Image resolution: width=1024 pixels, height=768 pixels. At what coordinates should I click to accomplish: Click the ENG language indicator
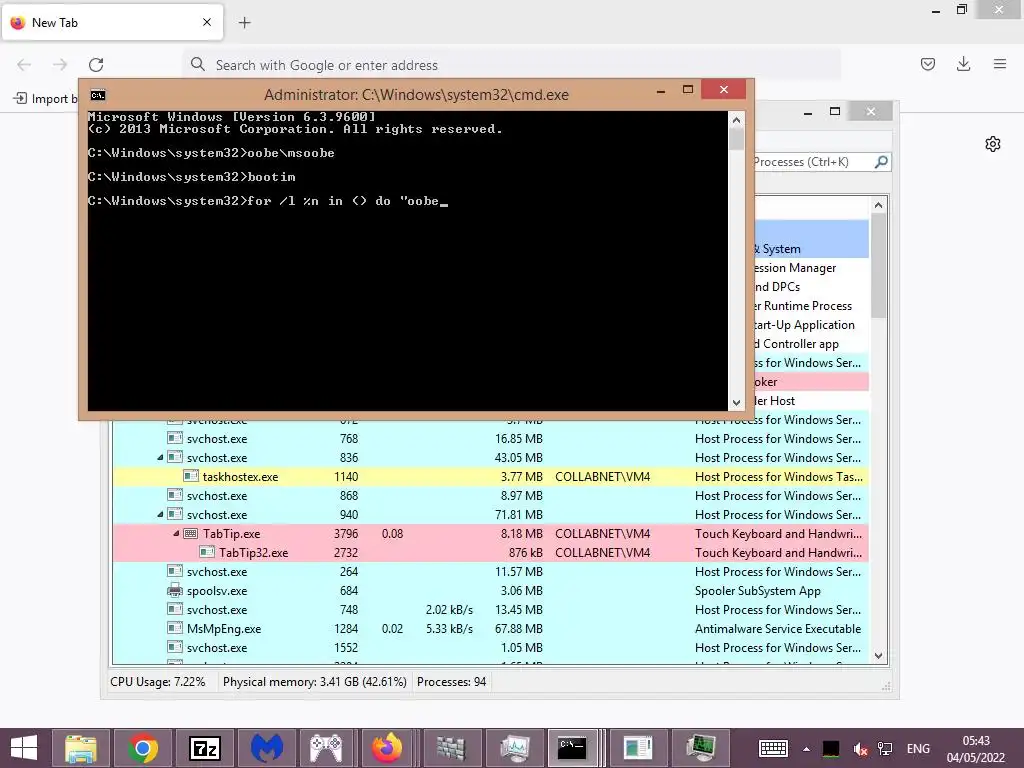tap(918, 748)
